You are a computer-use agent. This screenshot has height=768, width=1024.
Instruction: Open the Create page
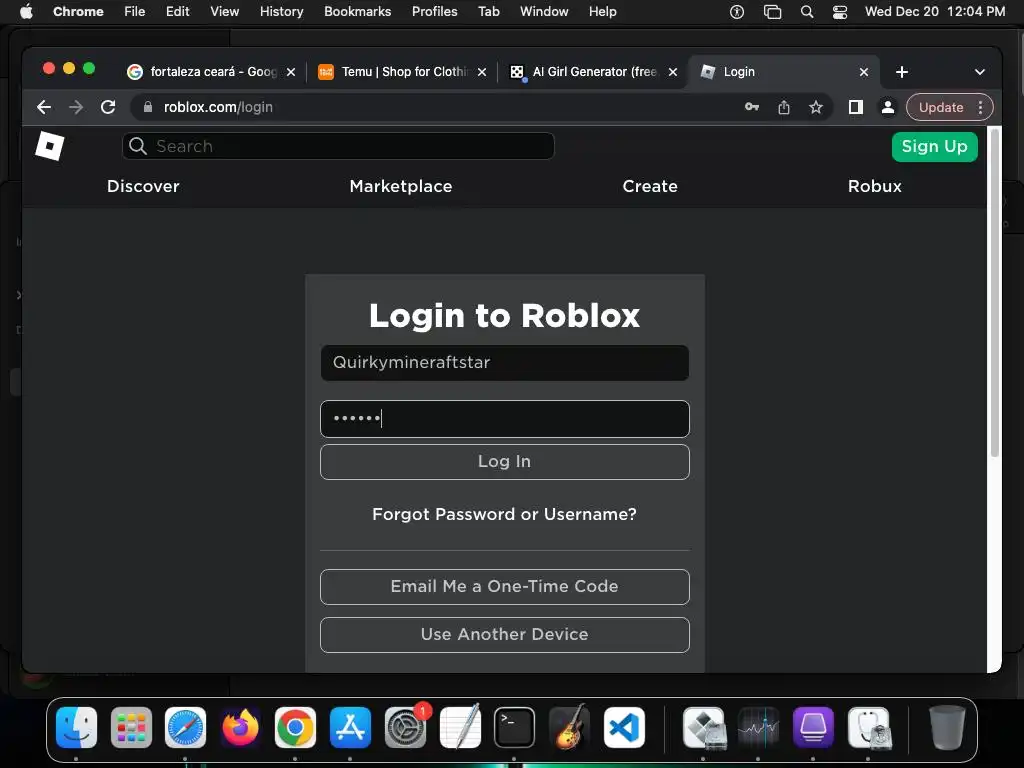[x=650, y=186]
